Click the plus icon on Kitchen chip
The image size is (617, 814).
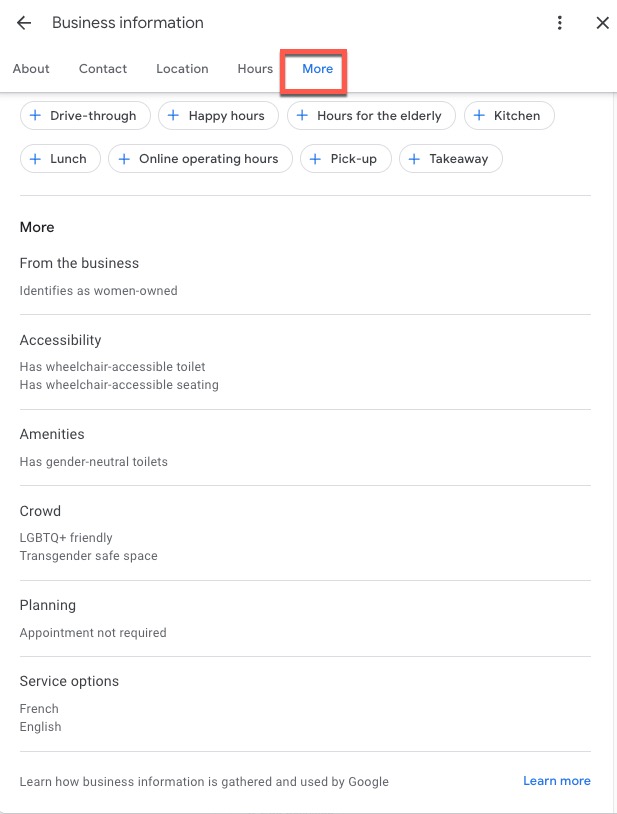478,115
